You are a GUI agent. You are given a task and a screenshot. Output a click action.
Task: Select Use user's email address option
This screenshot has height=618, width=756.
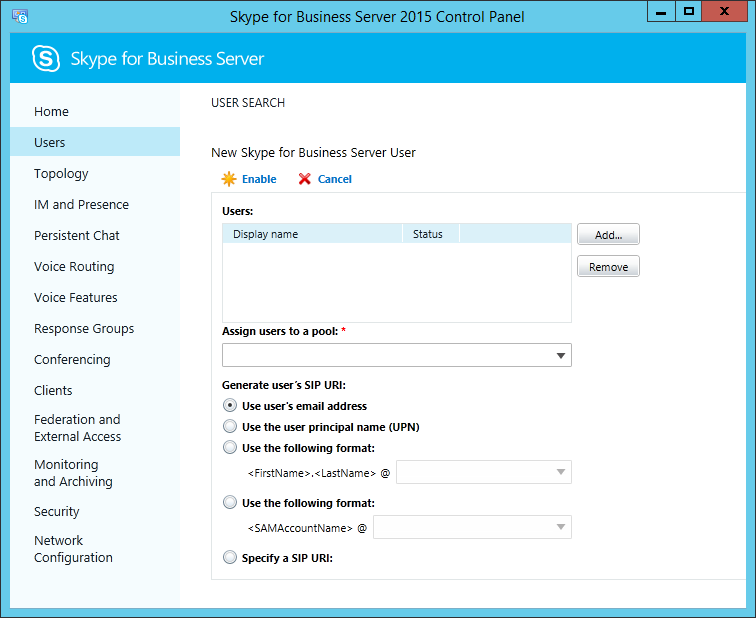click(230, 405)
